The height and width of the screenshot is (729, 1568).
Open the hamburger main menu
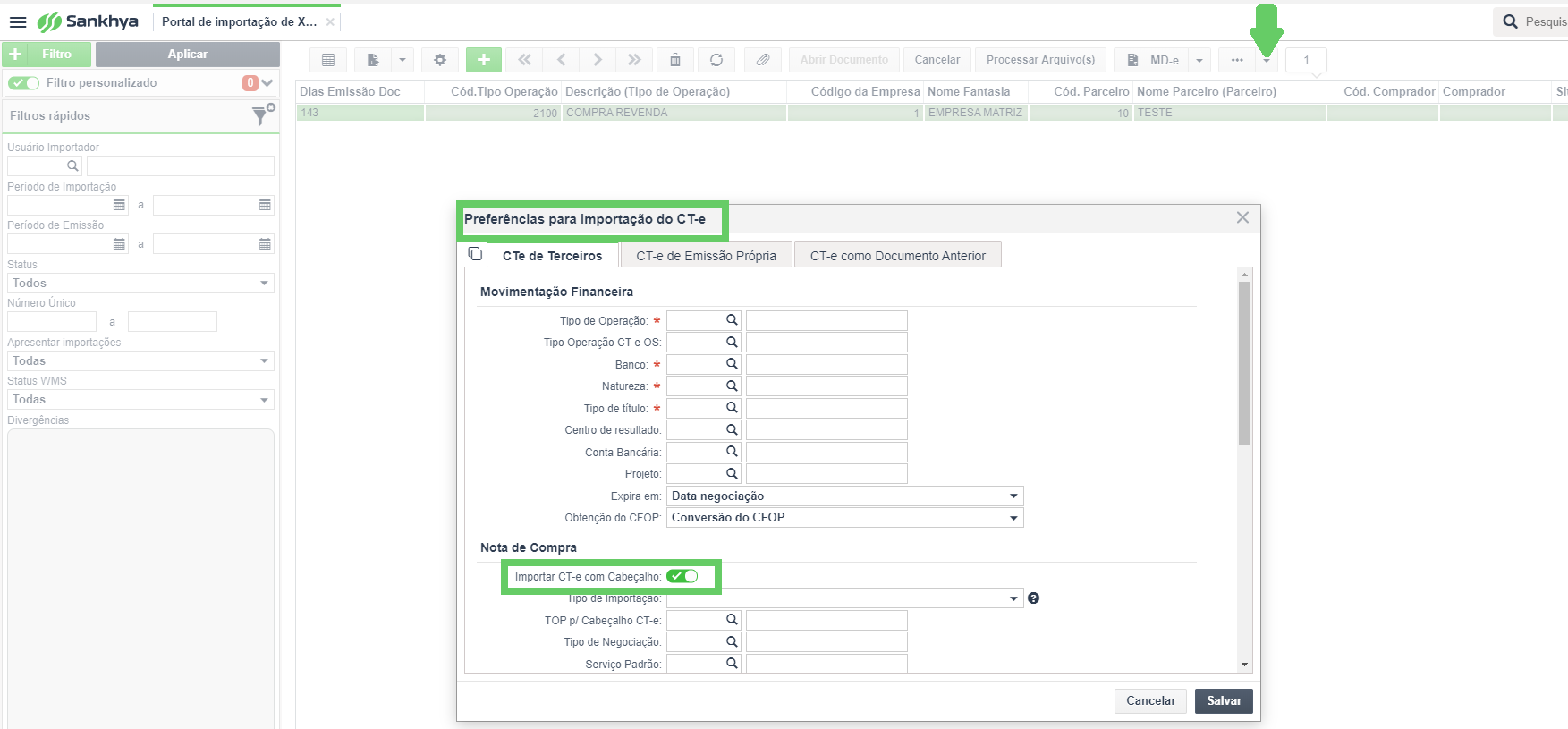click(x=18, y=21)
